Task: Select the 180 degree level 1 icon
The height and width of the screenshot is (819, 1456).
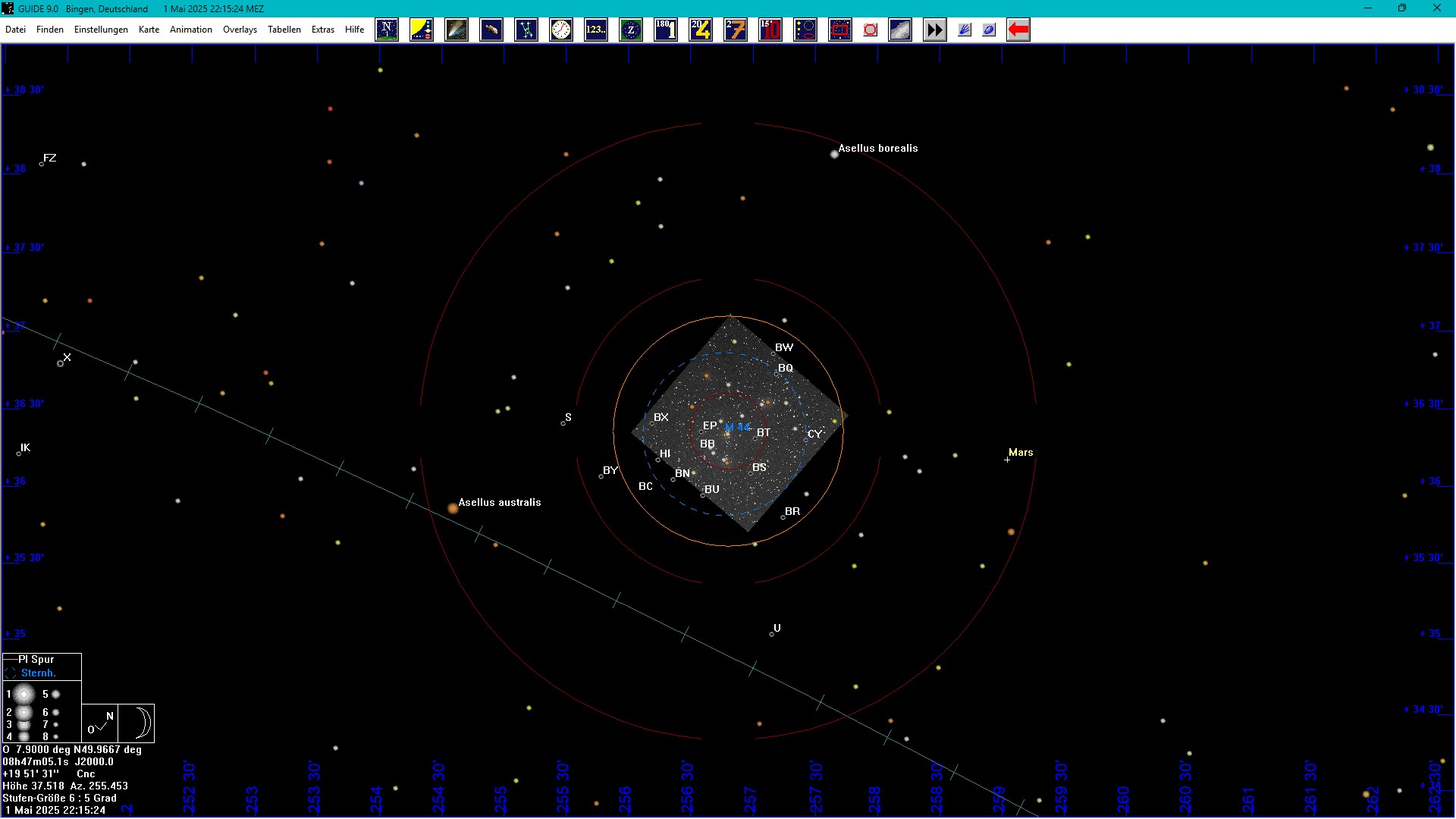Action: tap(666, 30)
